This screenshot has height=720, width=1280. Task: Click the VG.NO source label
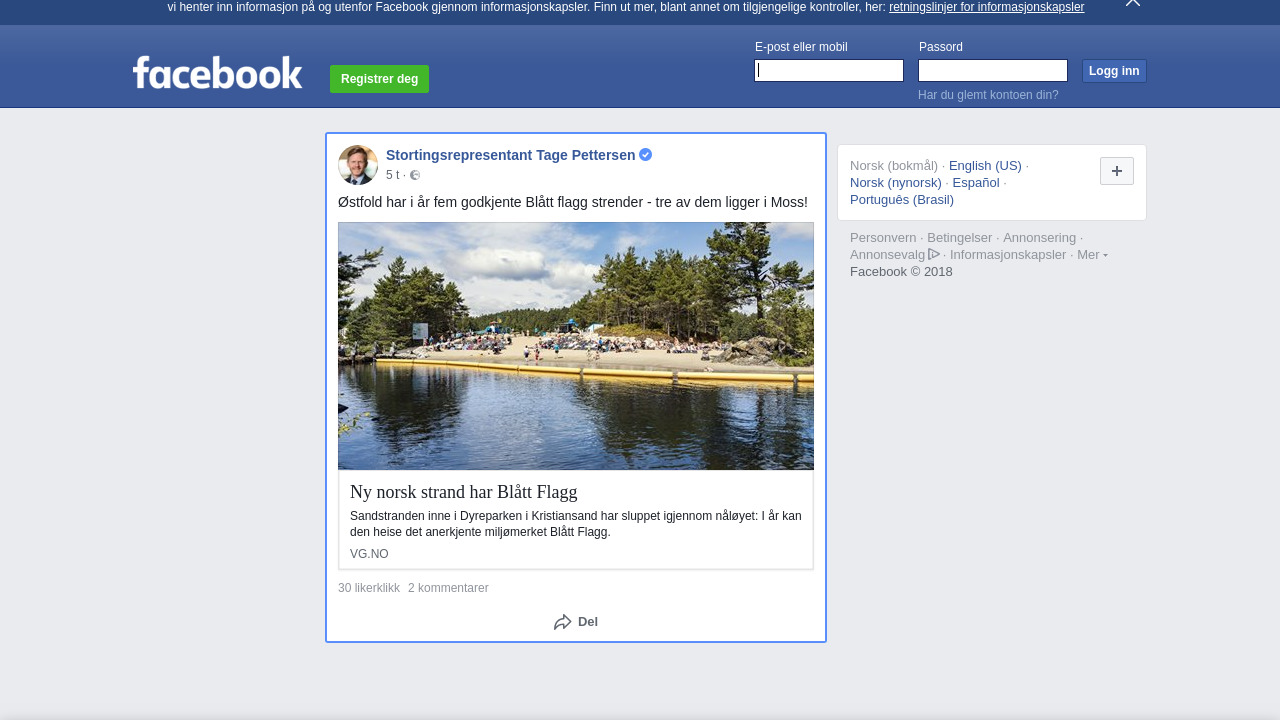click(369, 554)
